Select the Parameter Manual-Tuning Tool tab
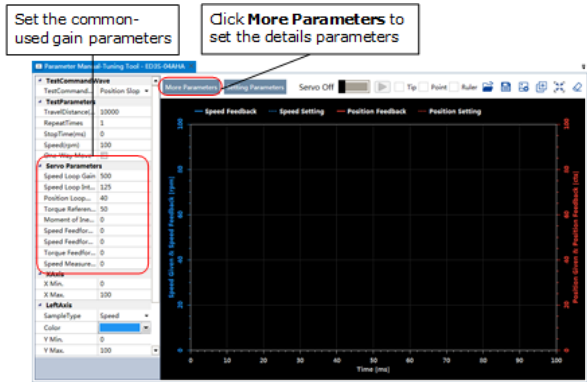 click(114, 66)
